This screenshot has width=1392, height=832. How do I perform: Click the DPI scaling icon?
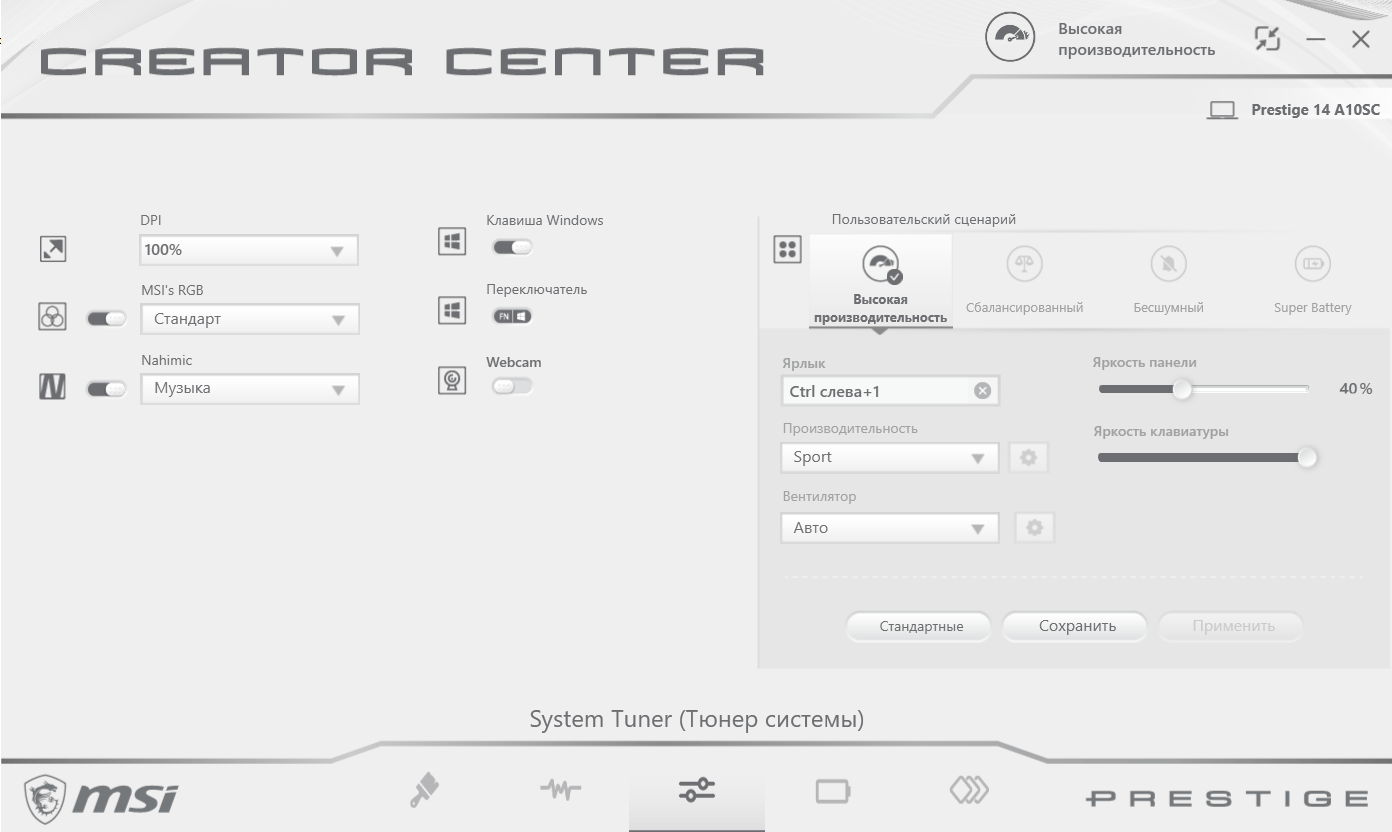point(52,249)
